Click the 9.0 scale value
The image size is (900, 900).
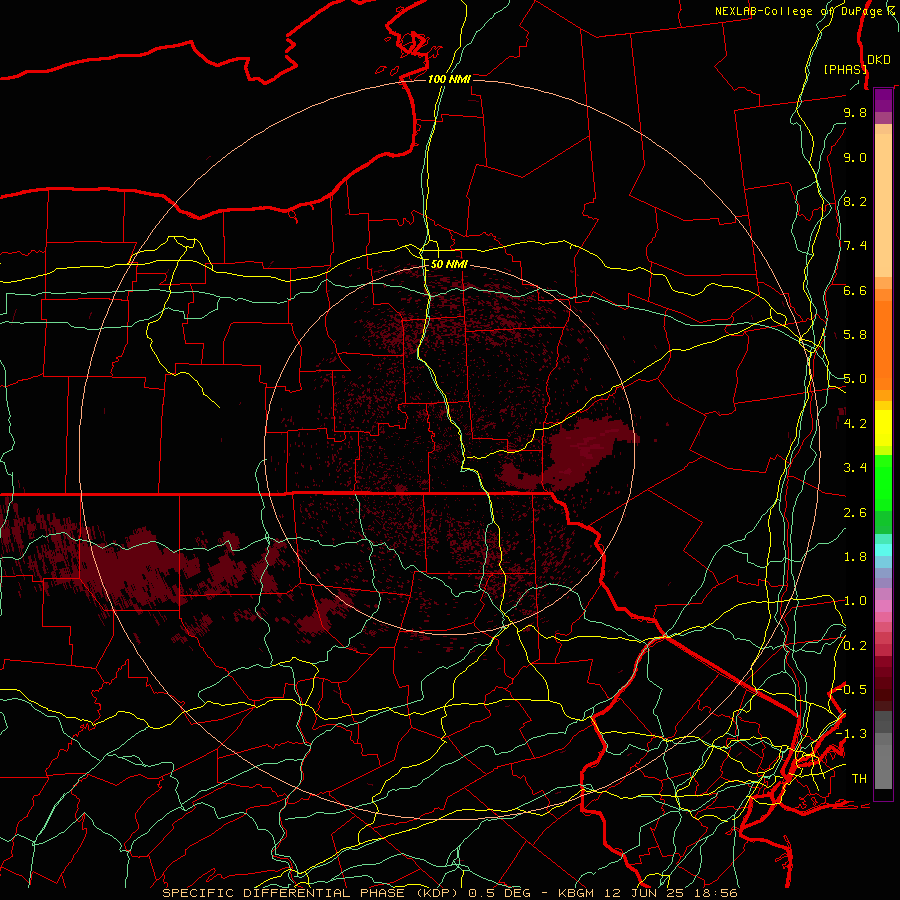click(855, 157)
